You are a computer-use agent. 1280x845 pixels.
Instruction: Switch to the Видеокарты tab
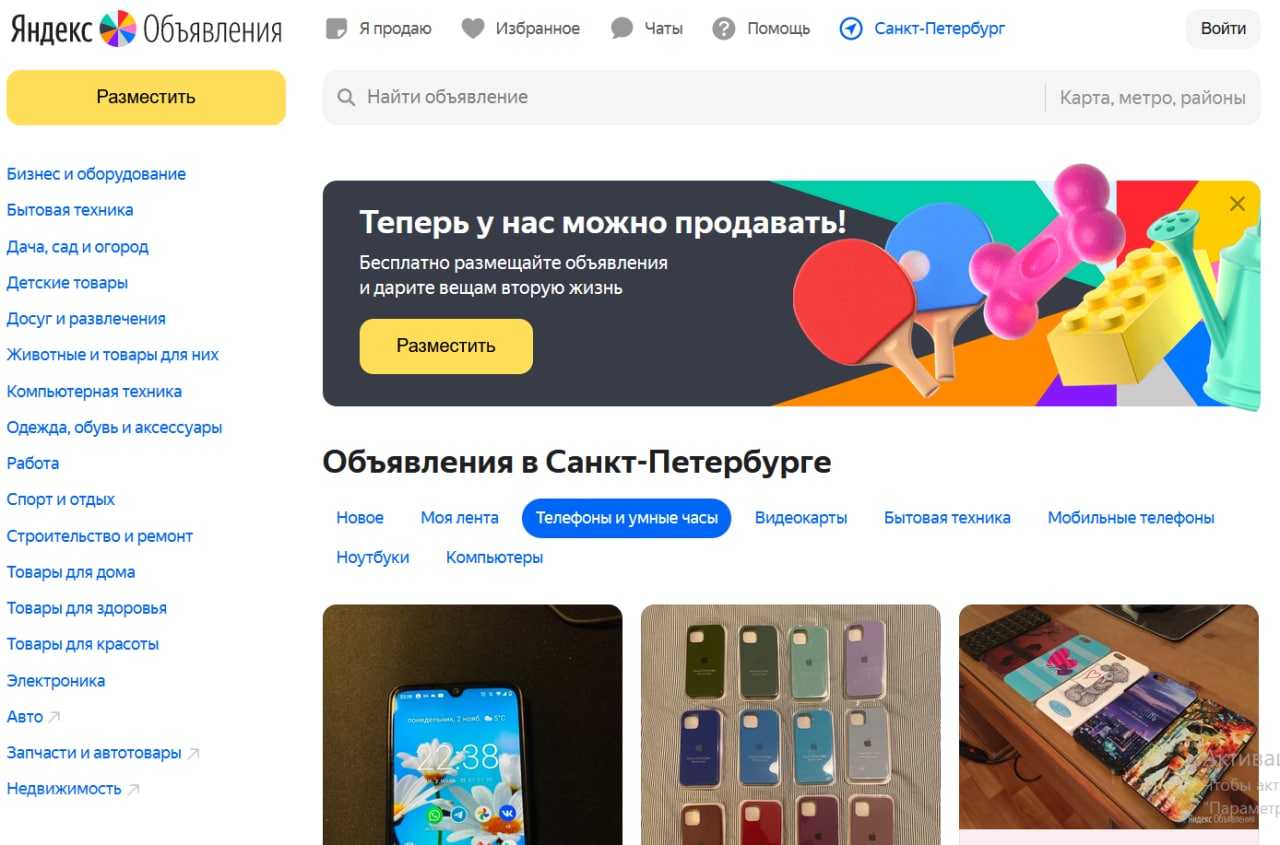(x=801, y=518)
